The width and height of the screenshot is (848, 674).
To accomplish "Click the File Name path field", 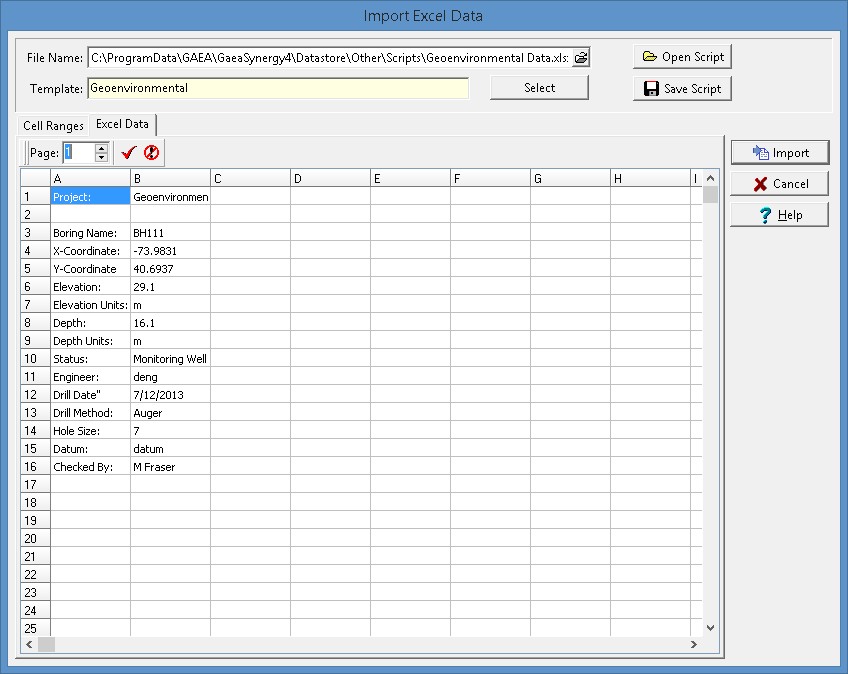I will (329, 58).
